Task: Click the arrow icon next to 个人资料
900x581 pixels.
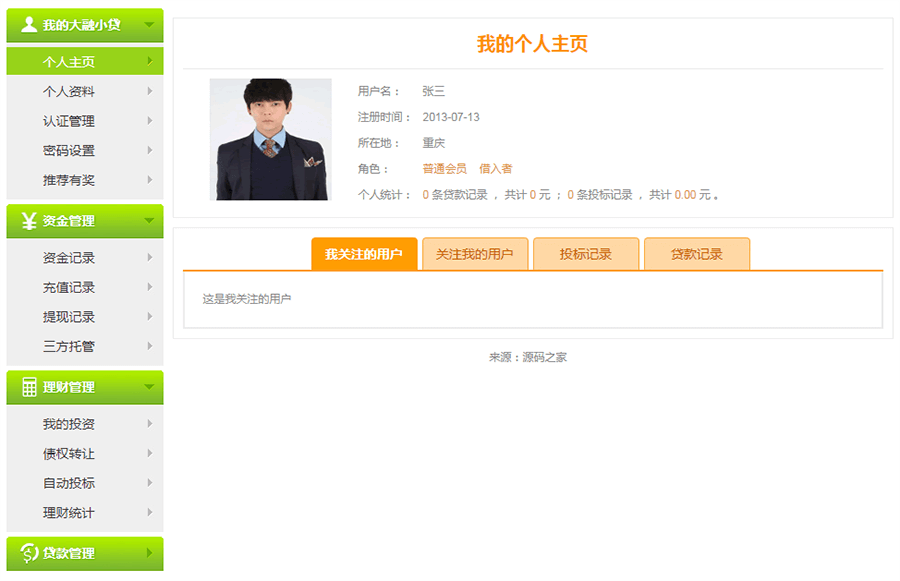Action: point(152,91)
